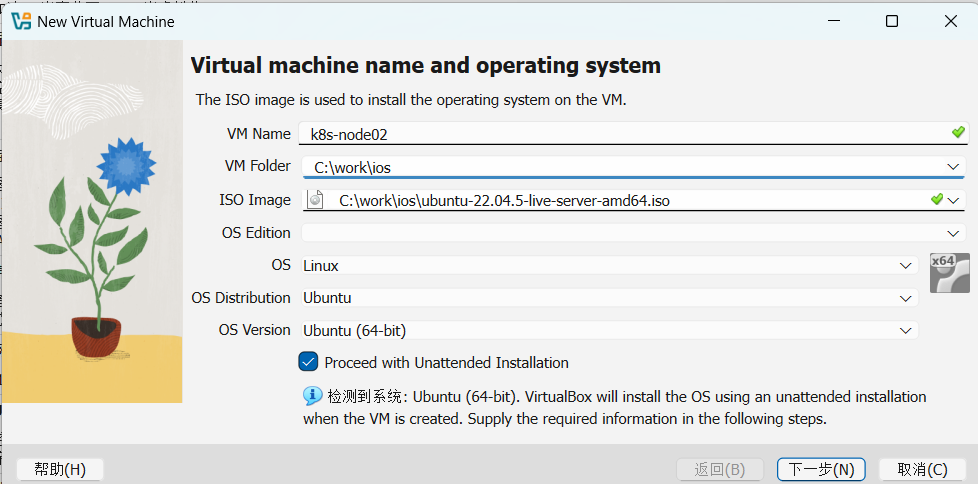
Task: Click the blue information icon near detection message
Action: coord(312,396)
